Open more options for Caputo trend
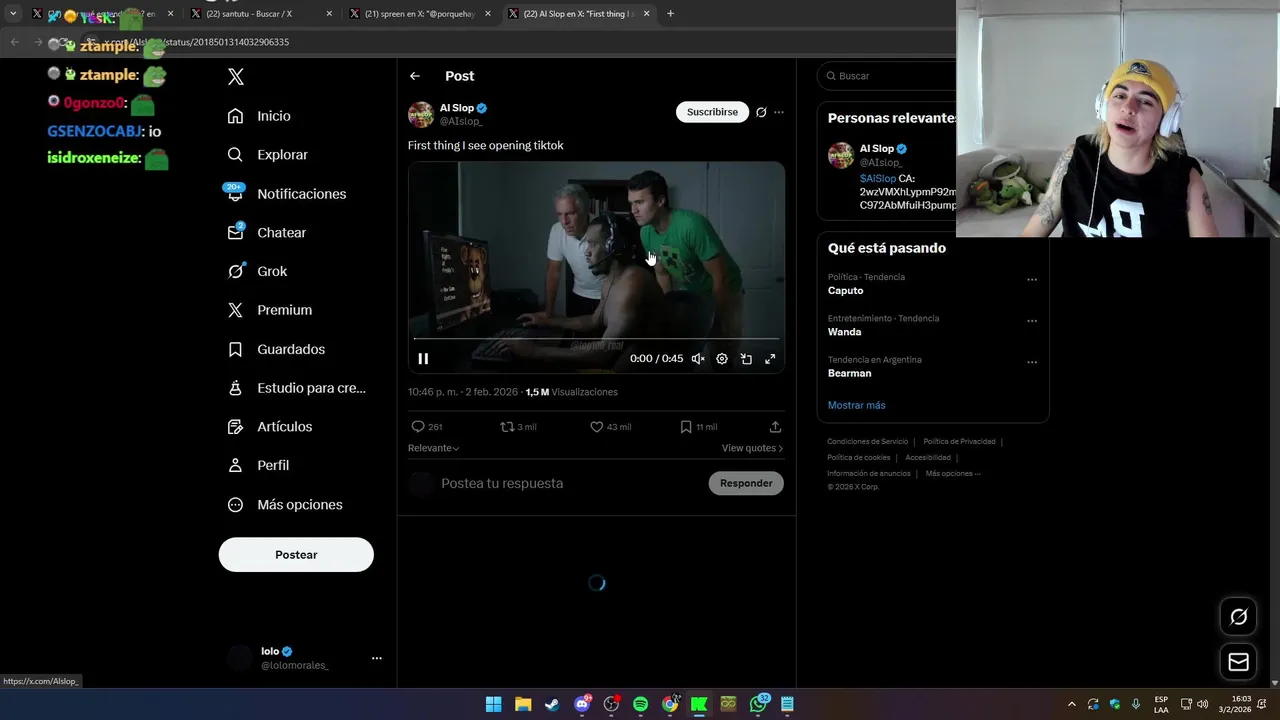The width and height of the screenshot is (1280, 720). point(1032,280)
